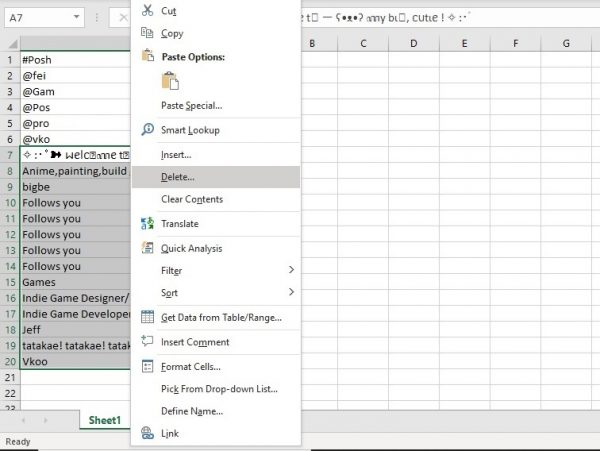Click the Get Data from Table/Range icon
Image resolution: width=600 pixels, height=451 pixels.
(x=148, y=318)
